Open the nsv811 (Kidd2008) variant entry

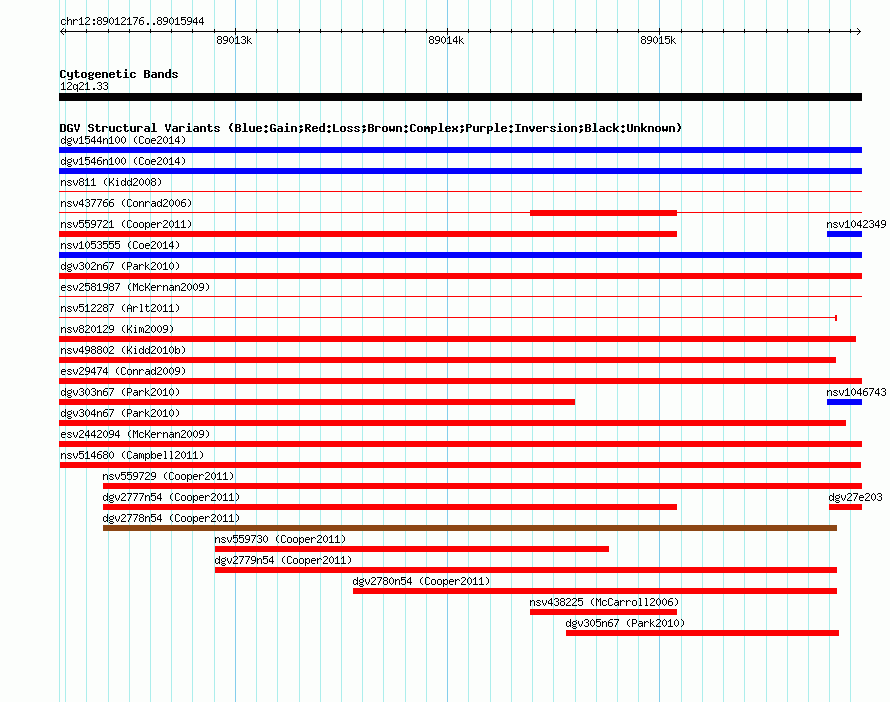tap(111, 182)
